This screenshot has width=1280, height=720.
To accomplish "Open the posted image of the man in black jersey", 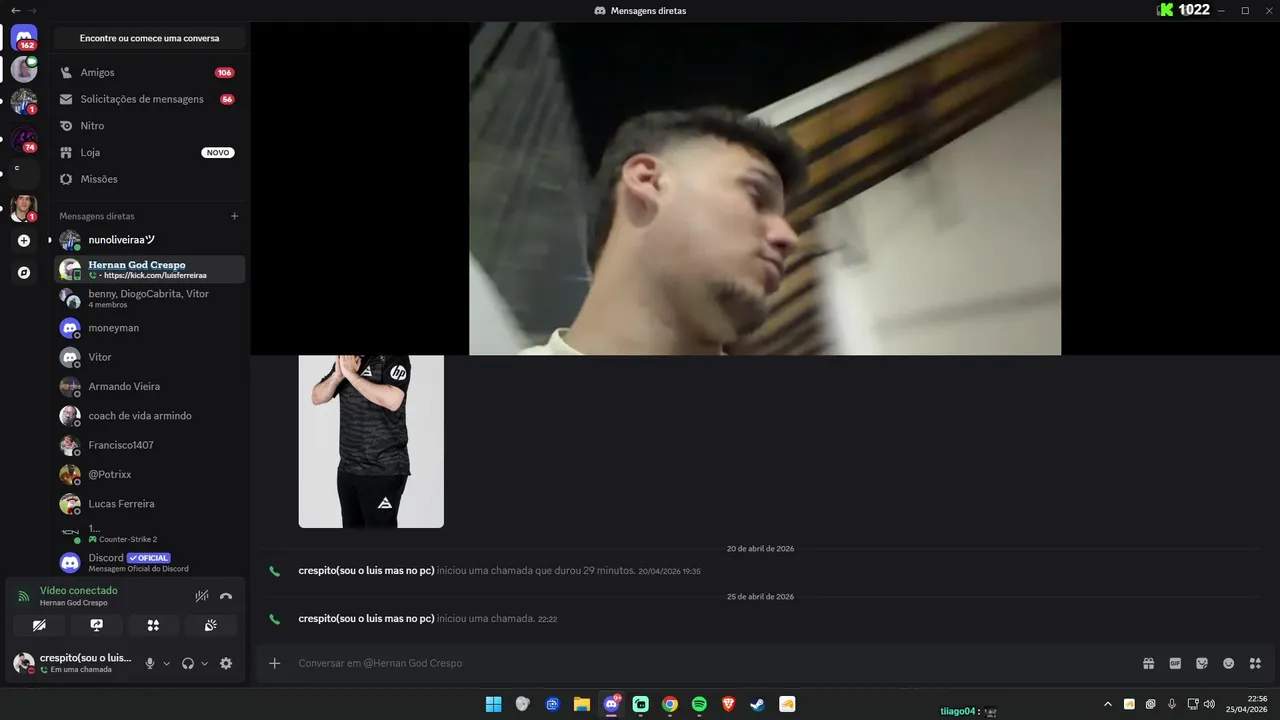I will click(371, 441).
